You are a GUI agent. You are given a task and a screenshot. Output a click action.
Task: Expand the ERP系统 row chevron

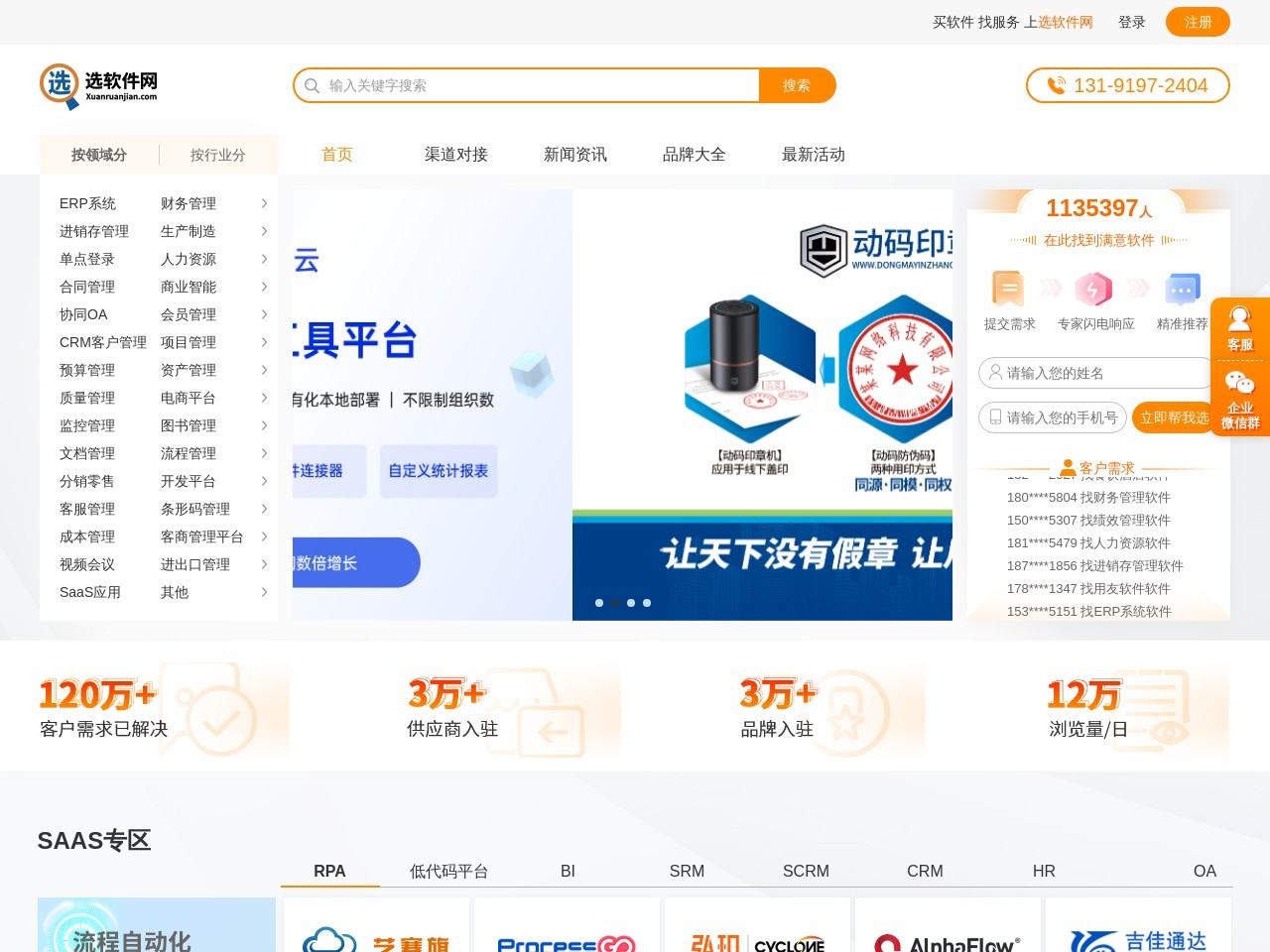264,203
